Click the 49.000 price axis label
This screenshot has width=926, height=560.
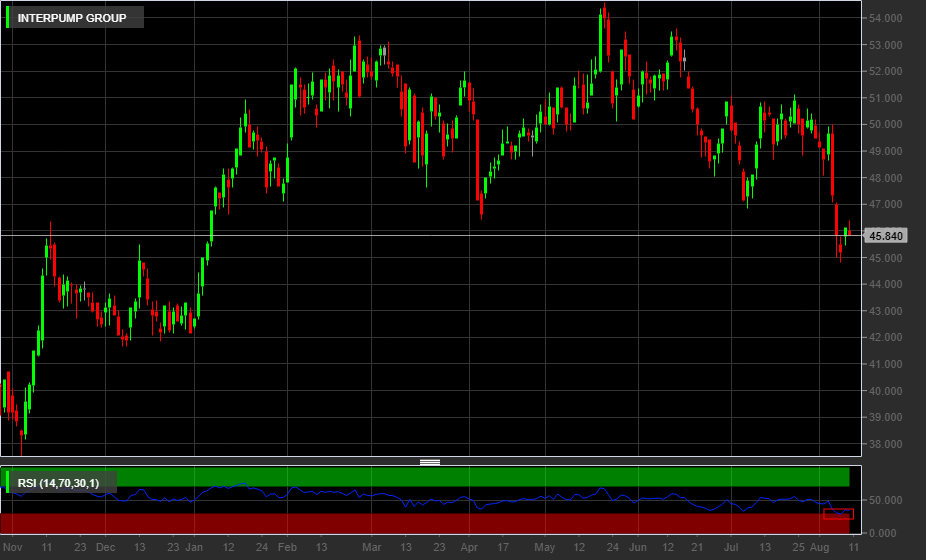tap(885, 151)
